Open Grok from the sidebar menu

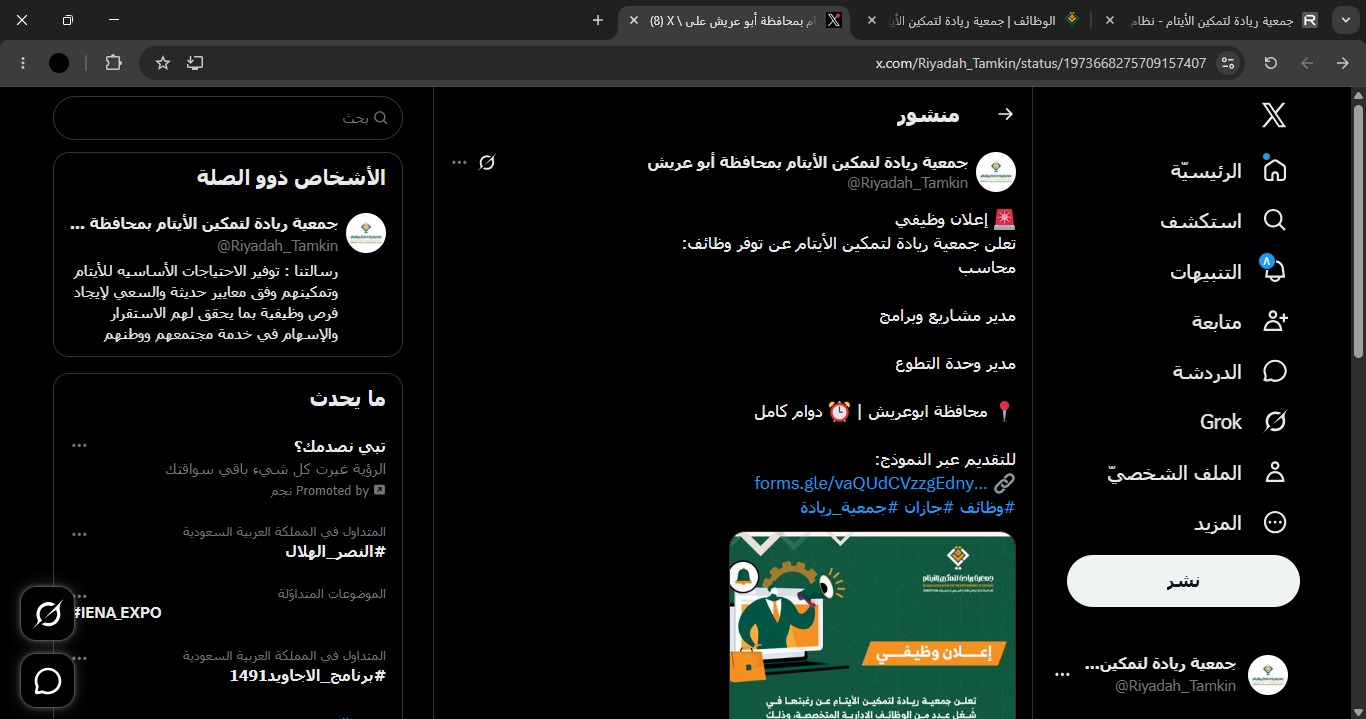pyautogui.click(x=1243, y=421)
